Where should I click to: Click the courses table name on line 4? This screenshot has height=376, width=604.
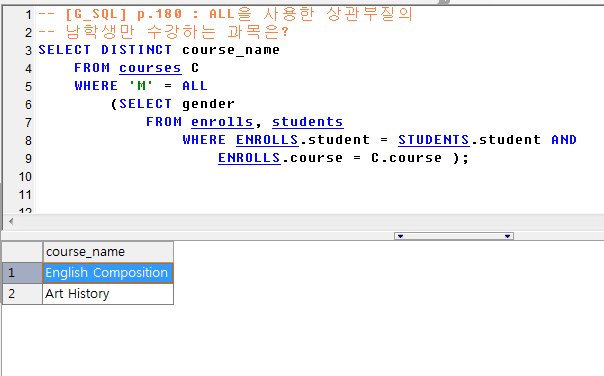pyautogui.click(x=150, y=68)
